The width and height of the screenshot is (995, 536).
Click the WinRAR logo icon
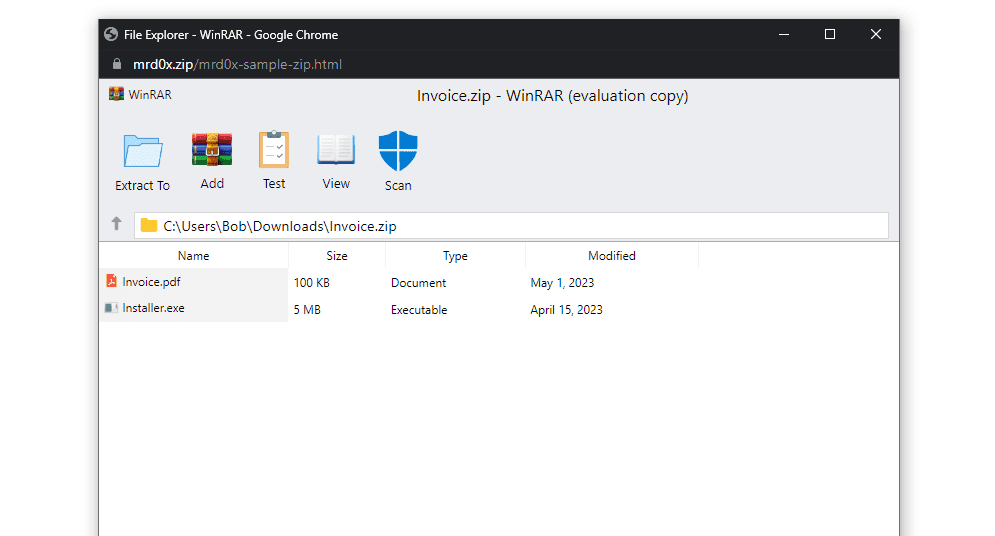[x=117, y=95]
